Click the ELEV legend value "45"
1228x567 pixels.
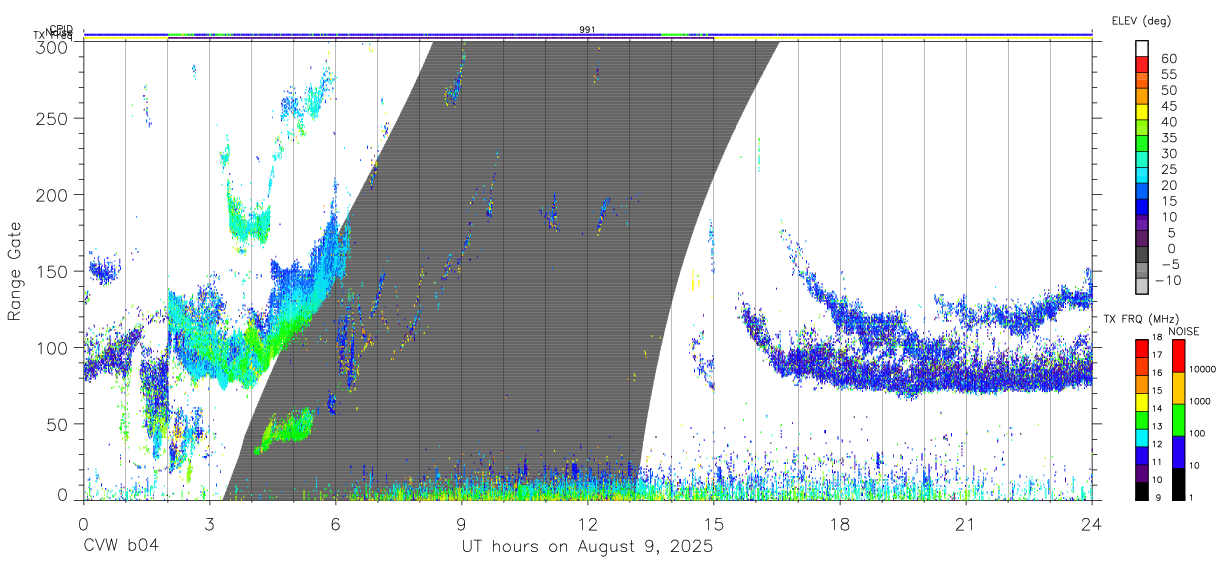[x=1168, y=105]
